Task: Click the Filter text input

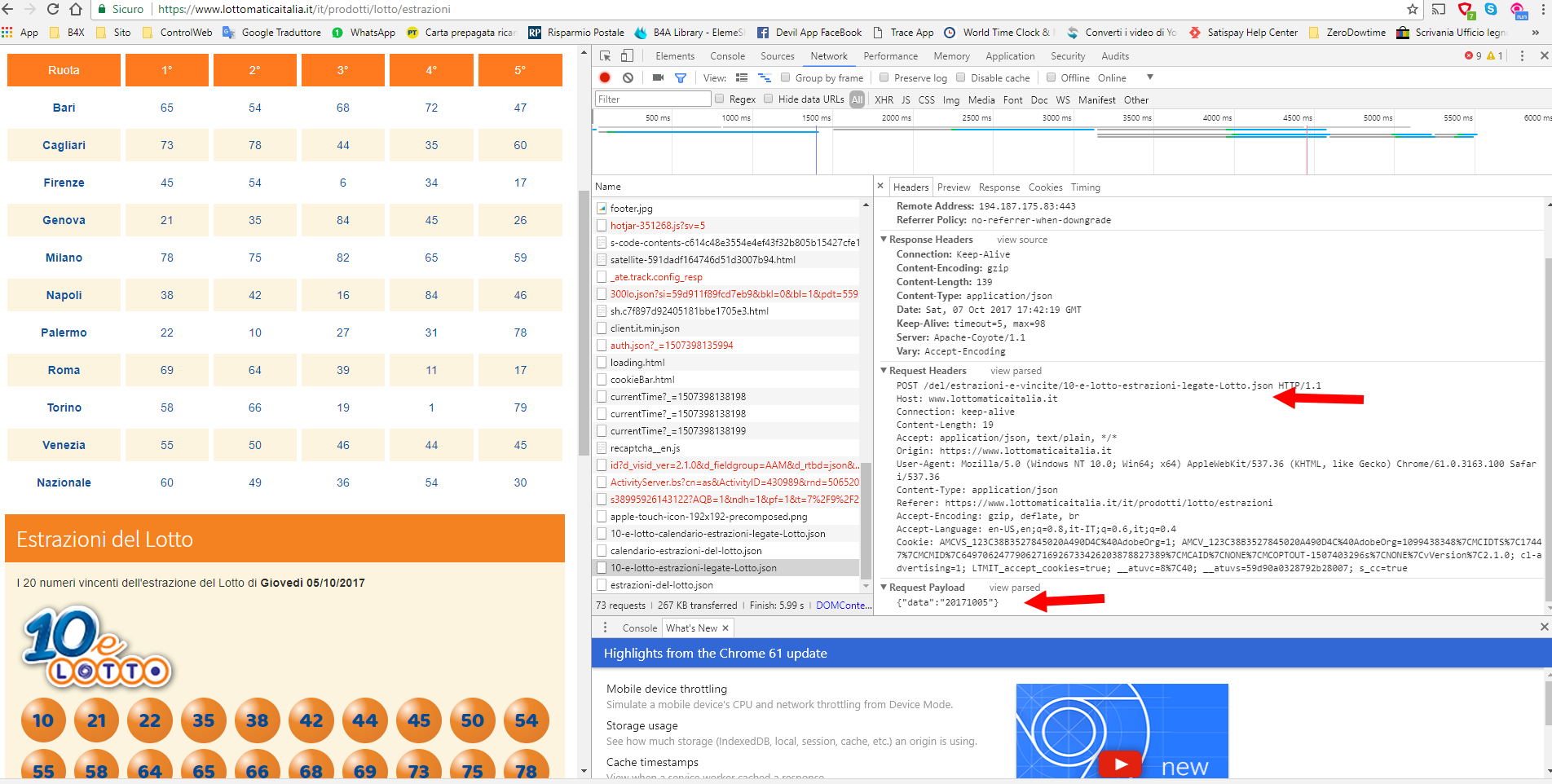Action: tap(653, 99)
